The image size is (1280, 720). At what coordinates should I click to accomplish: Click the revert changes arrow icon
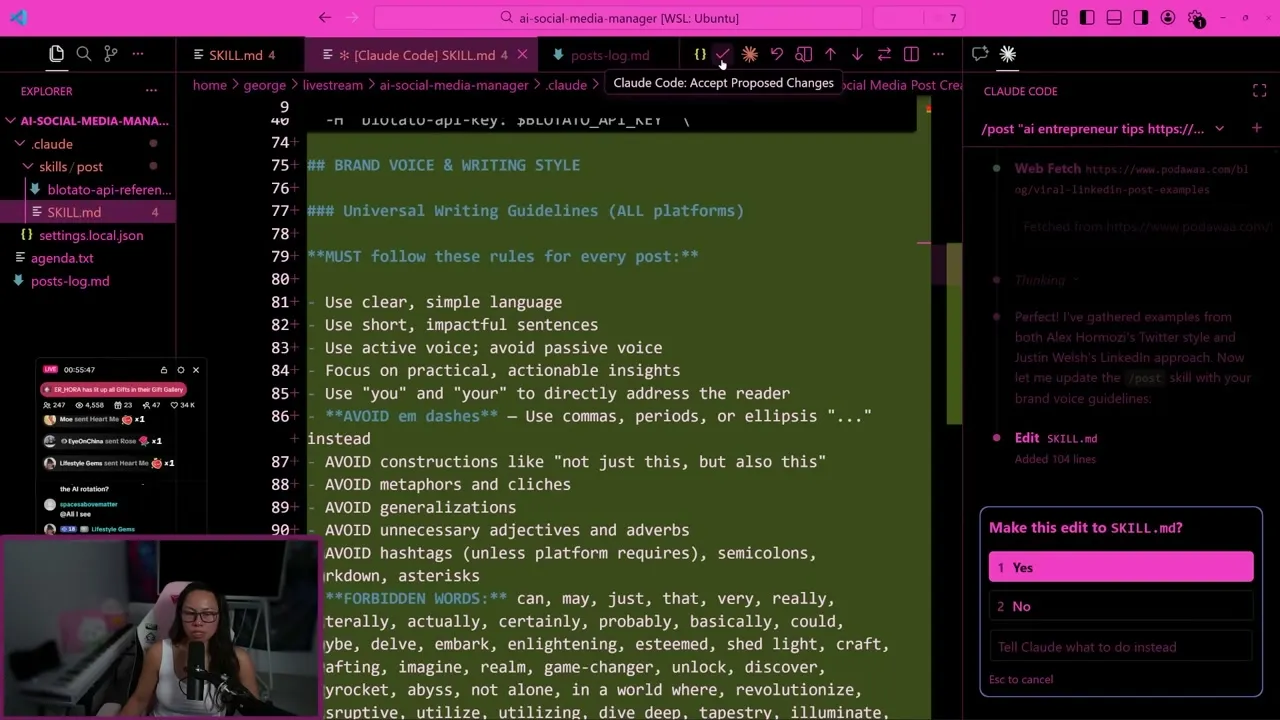click(776, 54)
